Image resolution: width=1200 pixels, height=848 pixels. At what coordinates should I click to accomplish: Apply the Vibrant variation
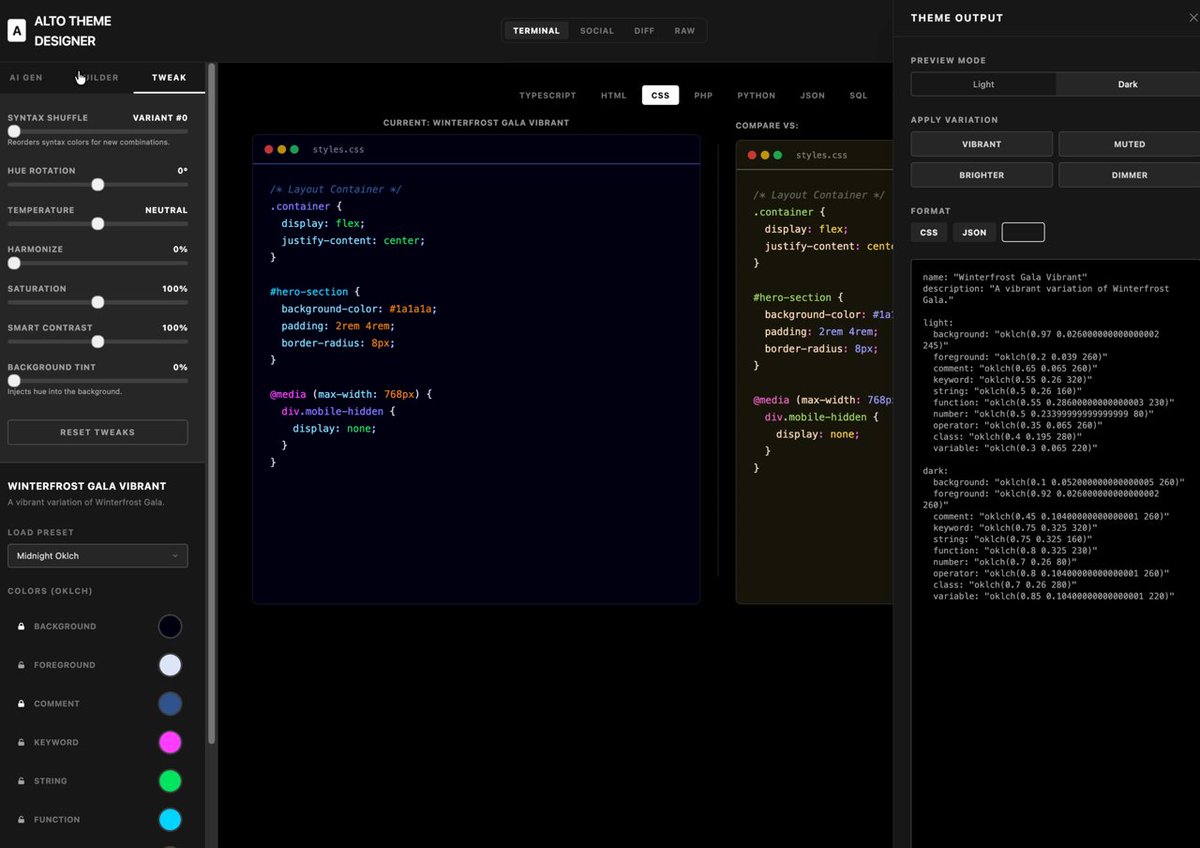point(982,144)
